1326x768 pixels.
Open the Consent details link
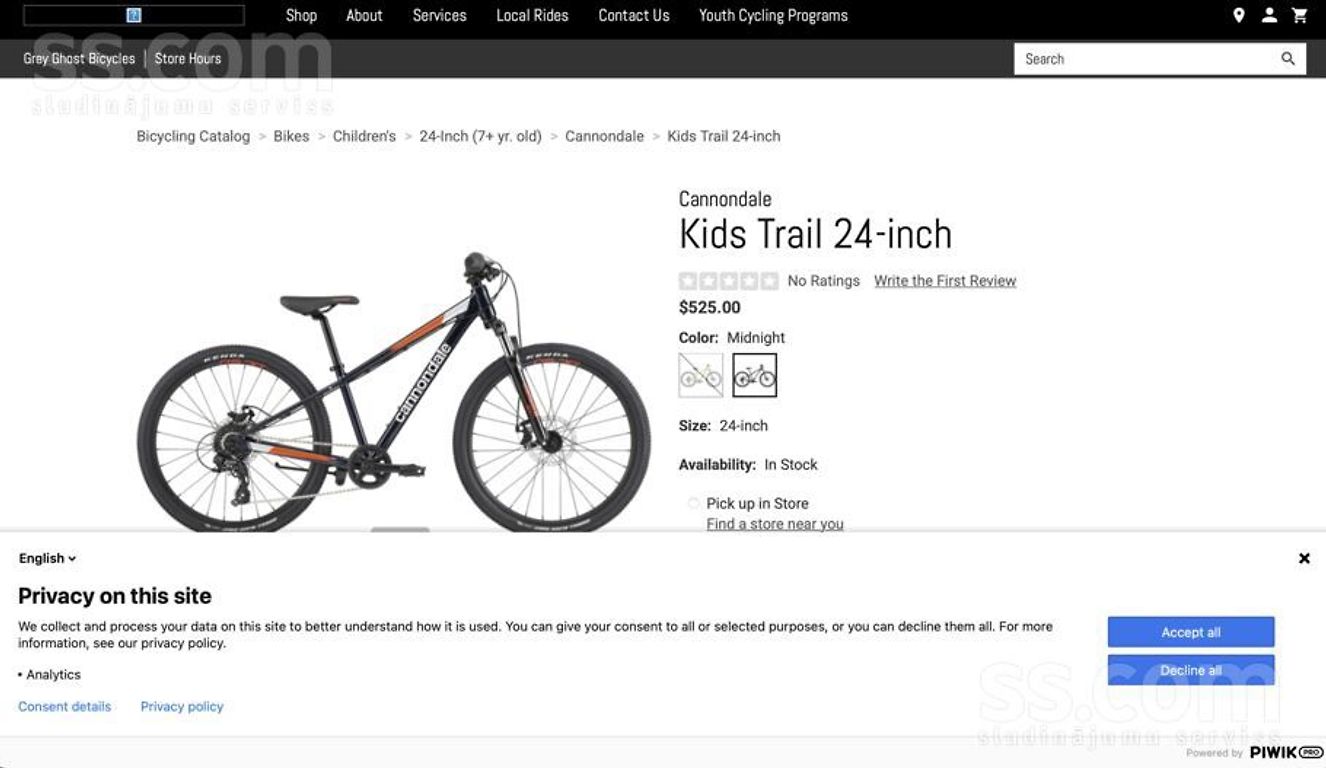pyautogui.click(x=65, y=706)
